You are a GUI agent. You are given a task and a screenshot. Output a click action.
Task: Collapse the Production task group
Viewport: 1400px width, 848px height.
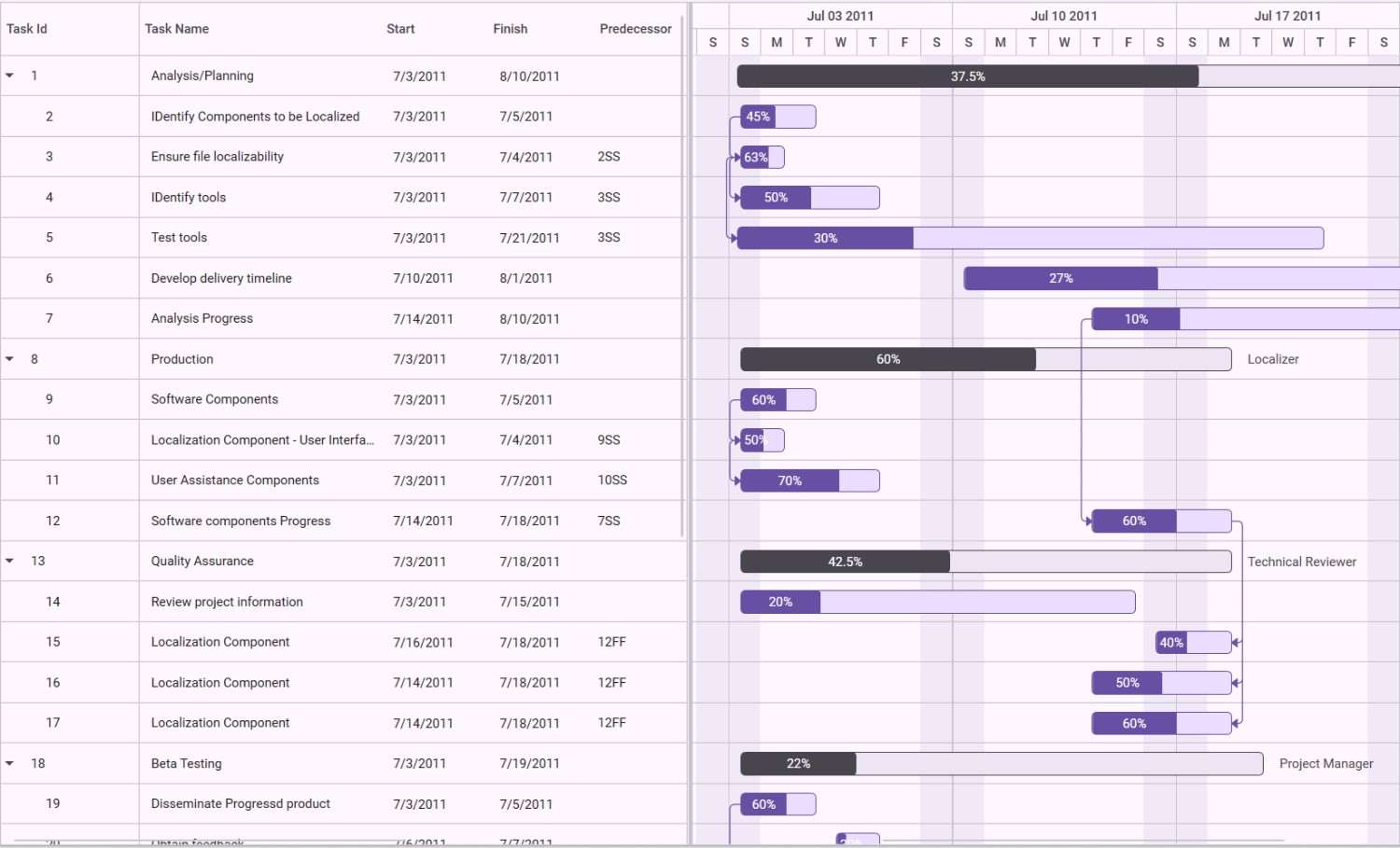(10, 359)
